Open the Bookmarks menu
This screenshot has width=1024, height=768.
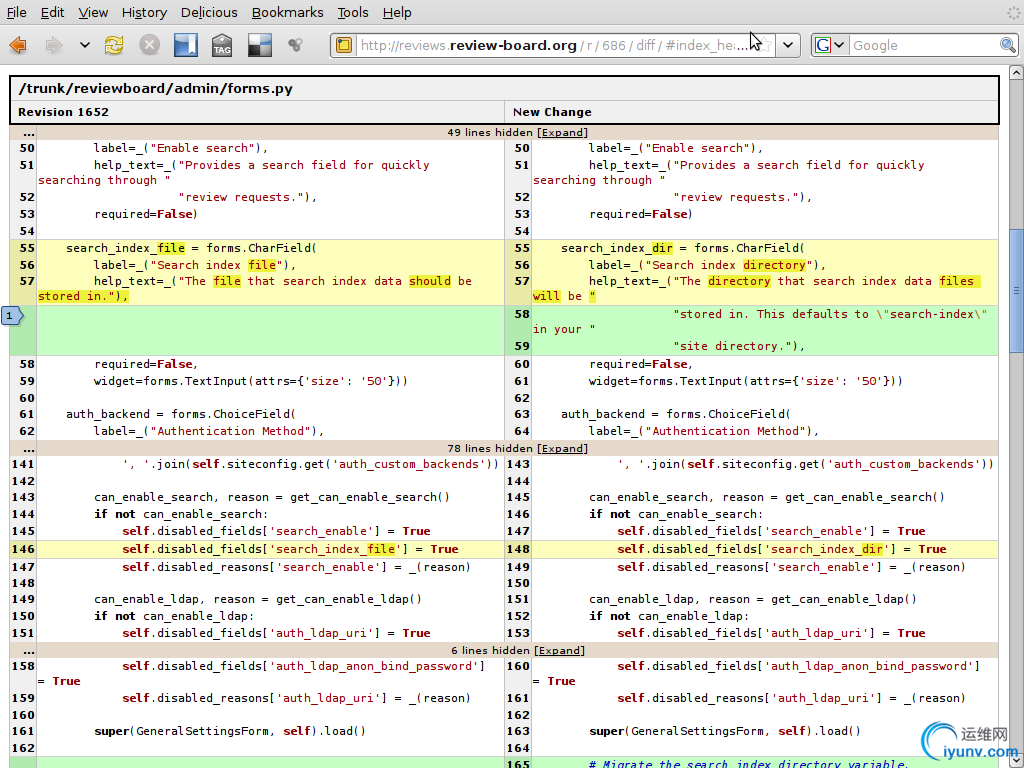coord(287,12)
